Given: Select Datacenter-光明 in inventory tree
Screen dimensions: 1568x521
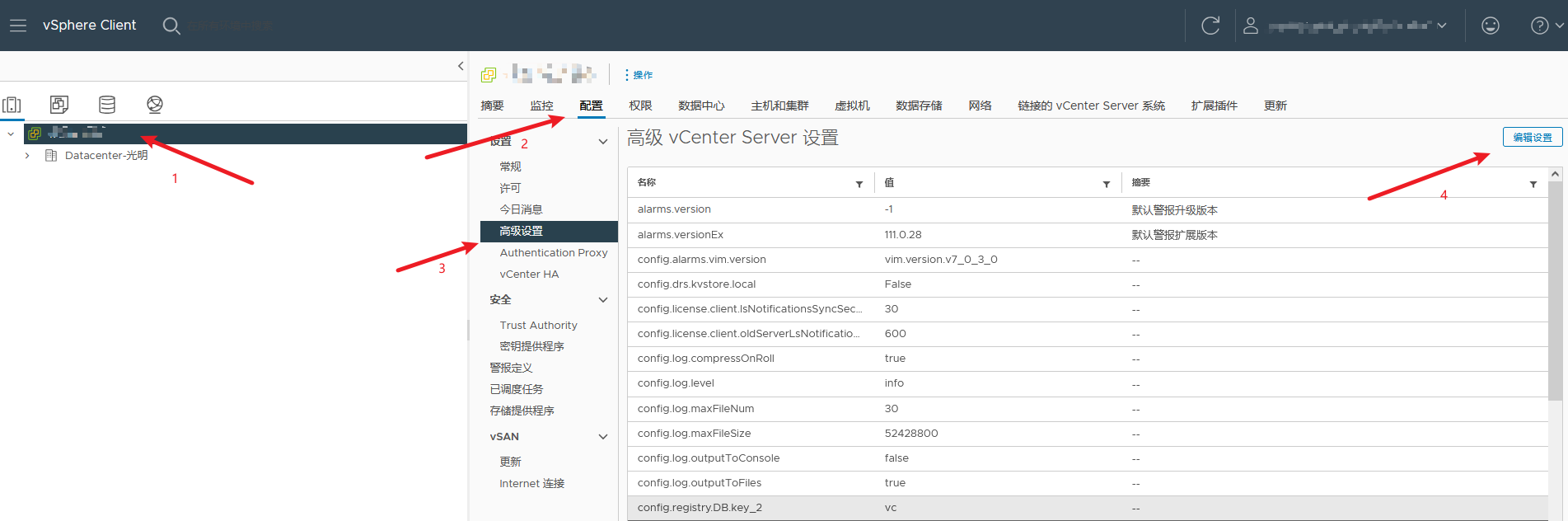Looking at the screenshot, I should pyautogui.click(x=106, y=155).
